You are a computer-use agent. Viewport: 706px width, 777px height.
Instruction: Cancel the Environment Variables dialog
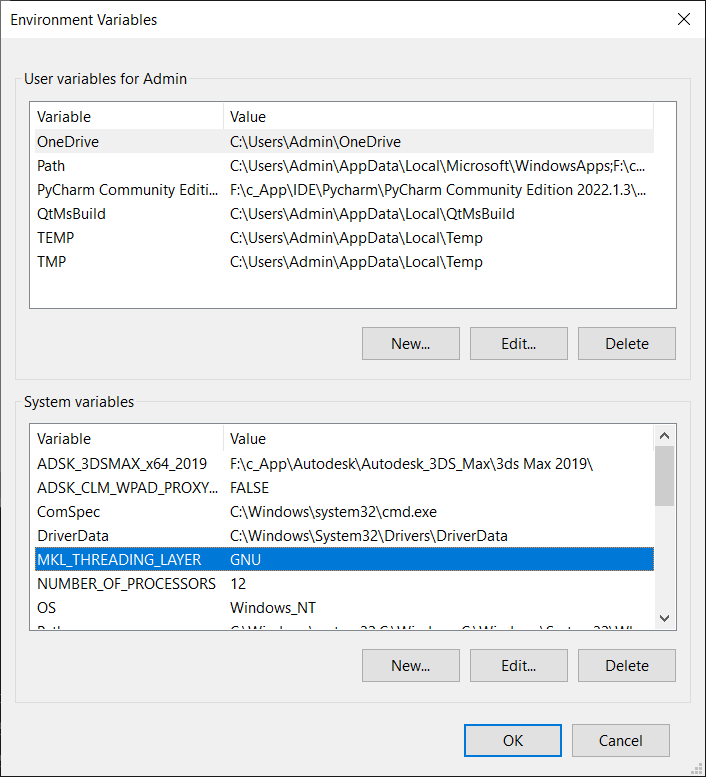click(620, 740)
